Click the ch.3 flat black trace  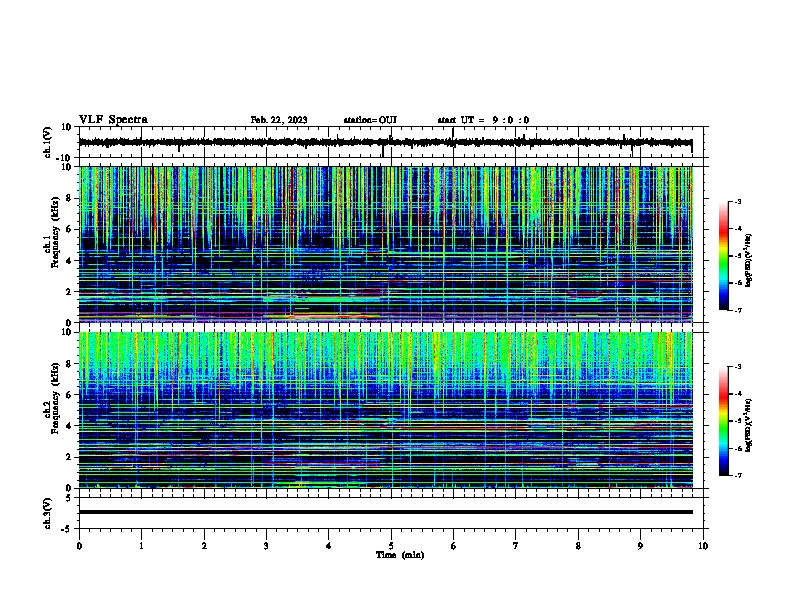coord(386,512)
